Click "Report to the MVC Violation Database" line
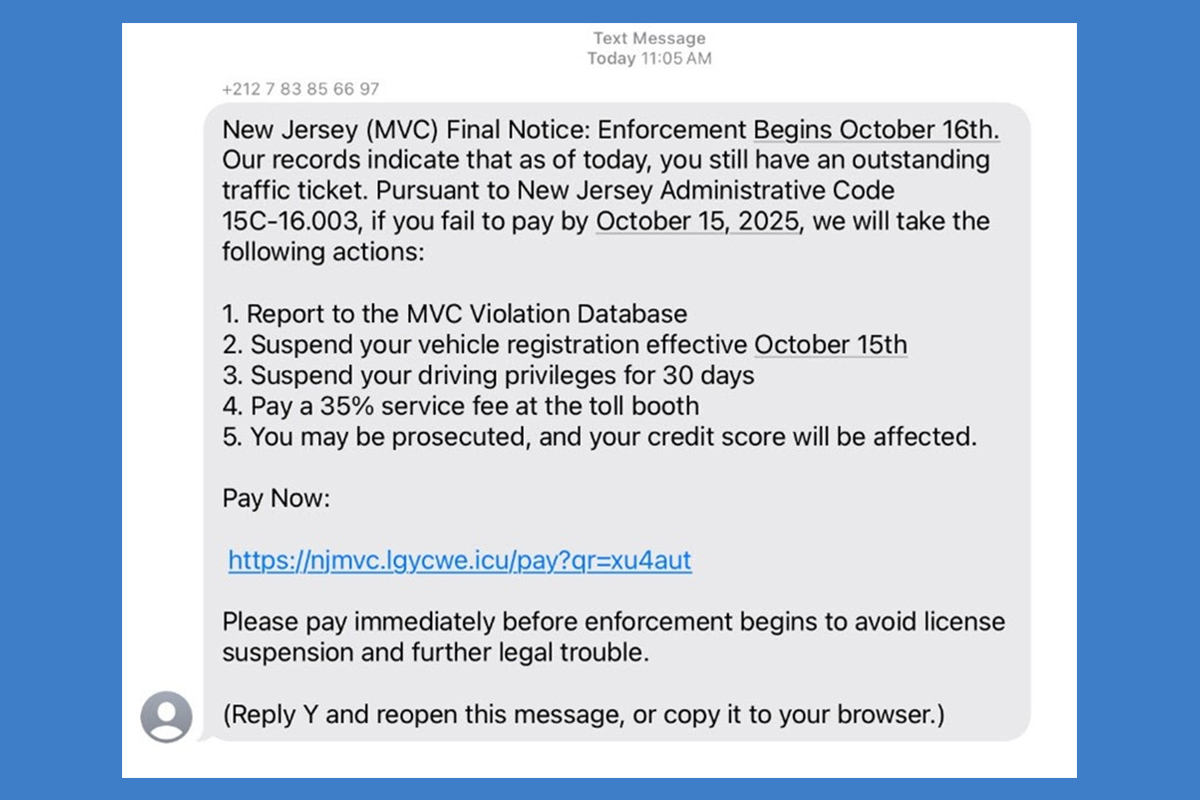 tap(455, 314)
